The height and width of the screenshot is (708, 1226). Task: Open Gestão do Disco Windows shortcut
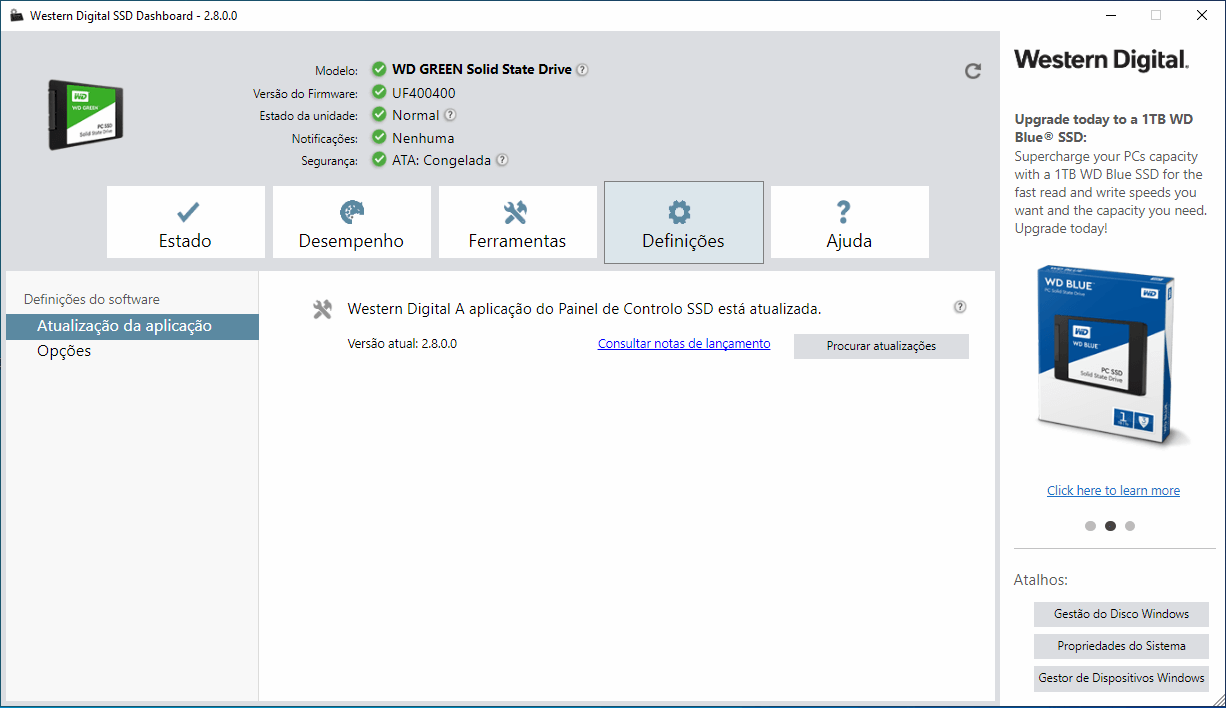pos(1121,614)
